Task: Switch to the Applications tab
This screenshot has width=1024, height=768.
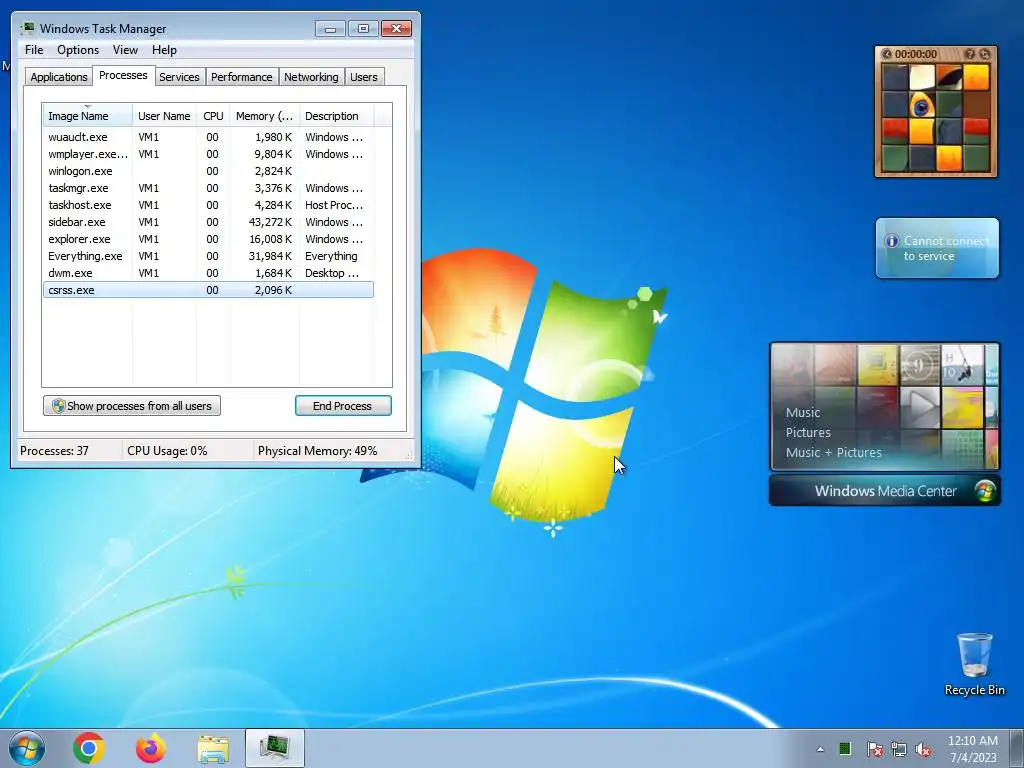Action: click(x=59, y=77)
